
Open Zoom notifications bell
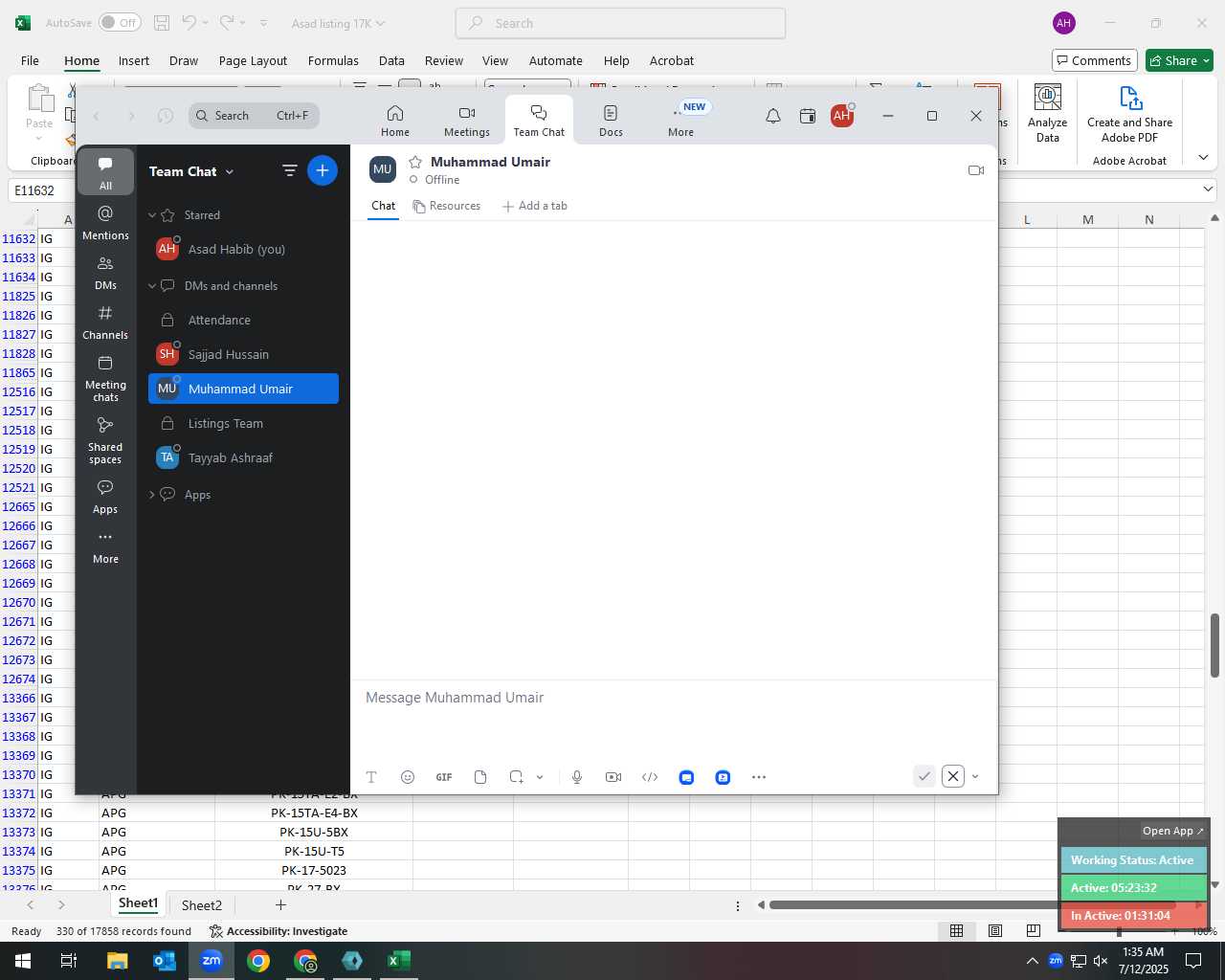(x=773, y=116)
